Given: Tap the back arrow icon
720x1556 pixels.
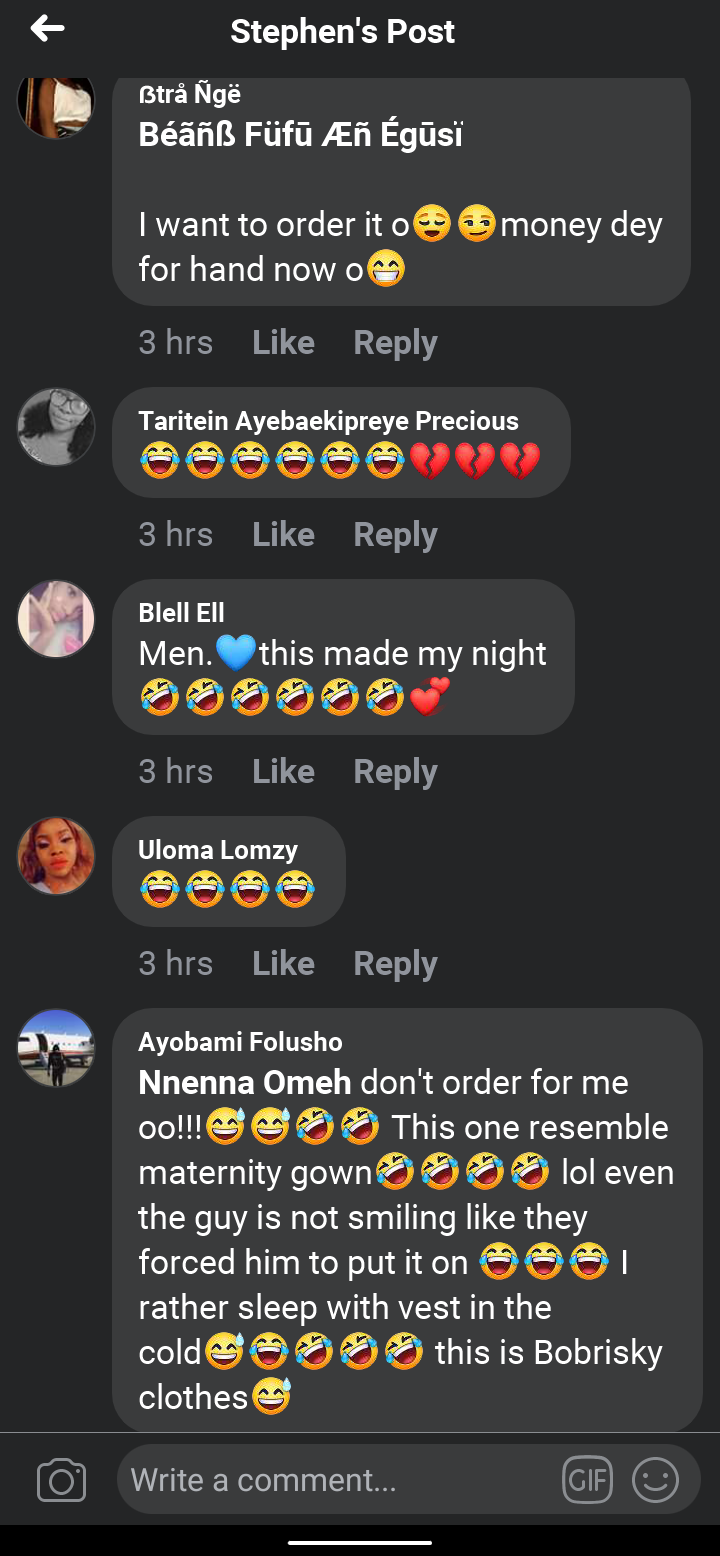Looking at the screenshot, I should coord(47,30).
